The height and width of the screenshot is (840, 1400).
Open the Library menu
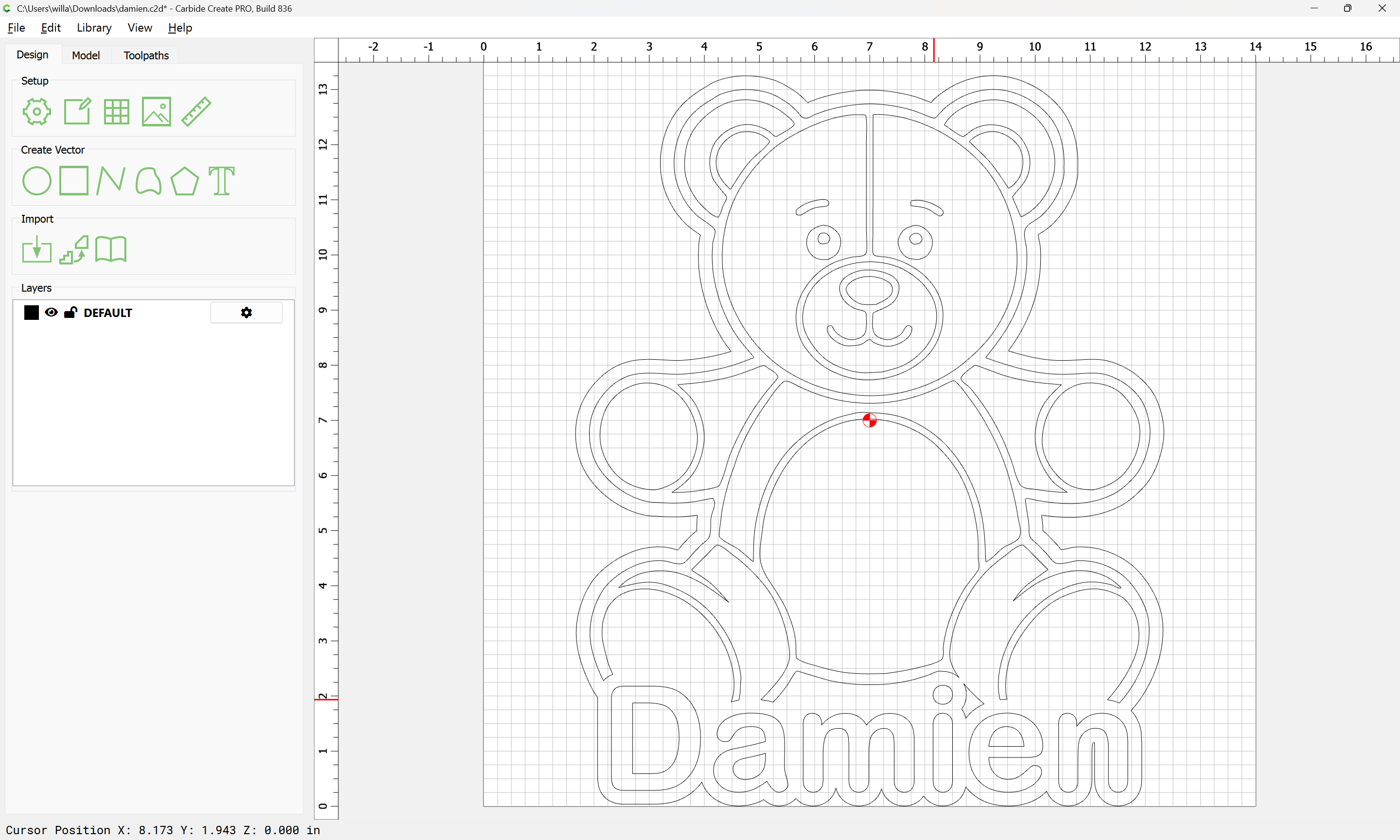tap(94, 28)
